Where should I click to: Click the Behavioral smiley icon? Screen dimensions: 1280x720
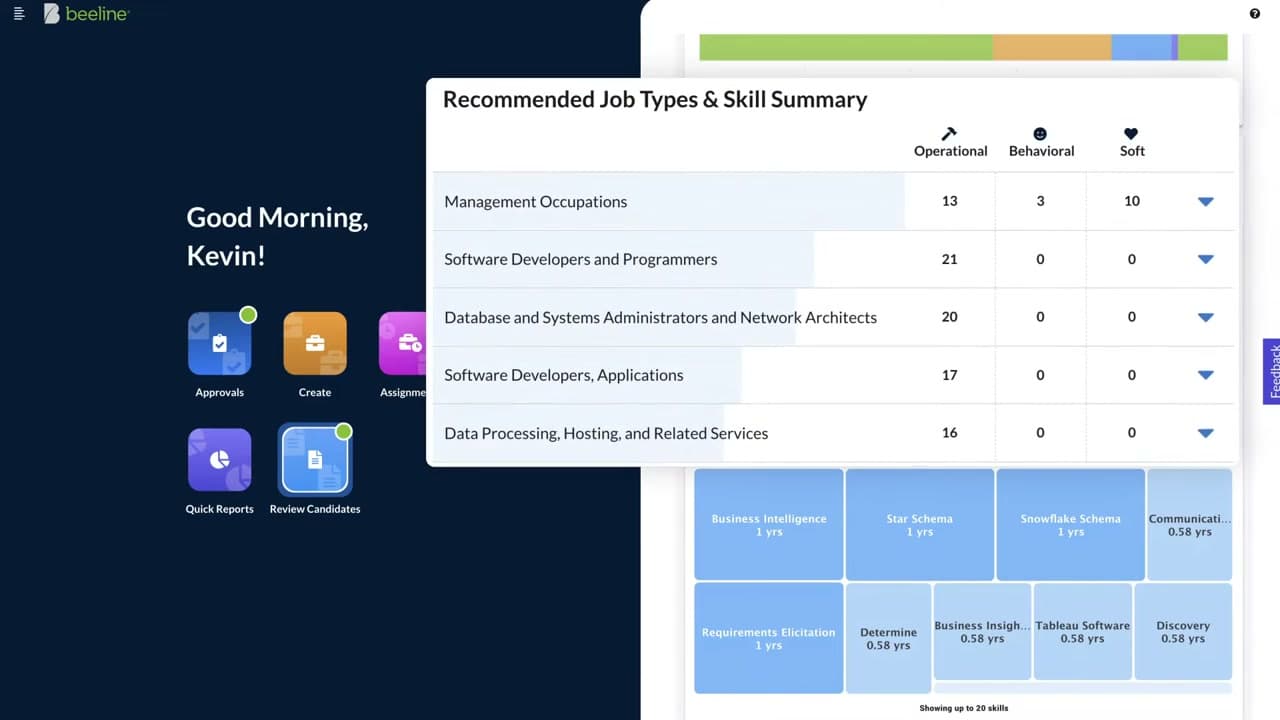click(1040, 133)
